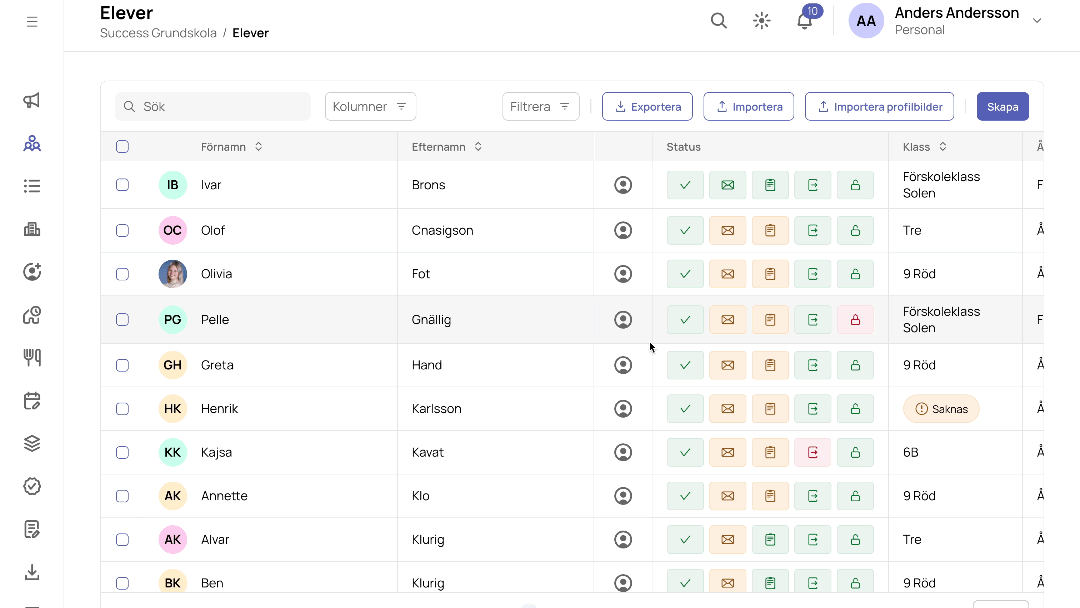
Task: Click the Saknas badge for Henrik
Action: tap(941, 409)
